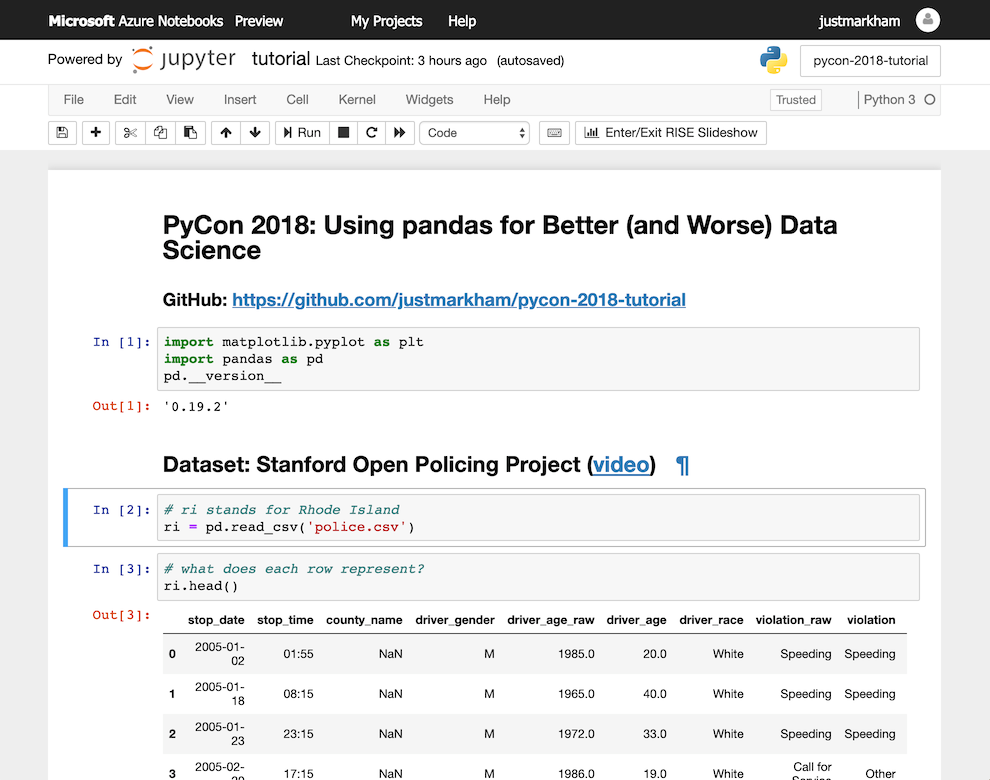Cut selected cells with the scissors icon
This screenshot has width=990, height=780.
point(129,132)
